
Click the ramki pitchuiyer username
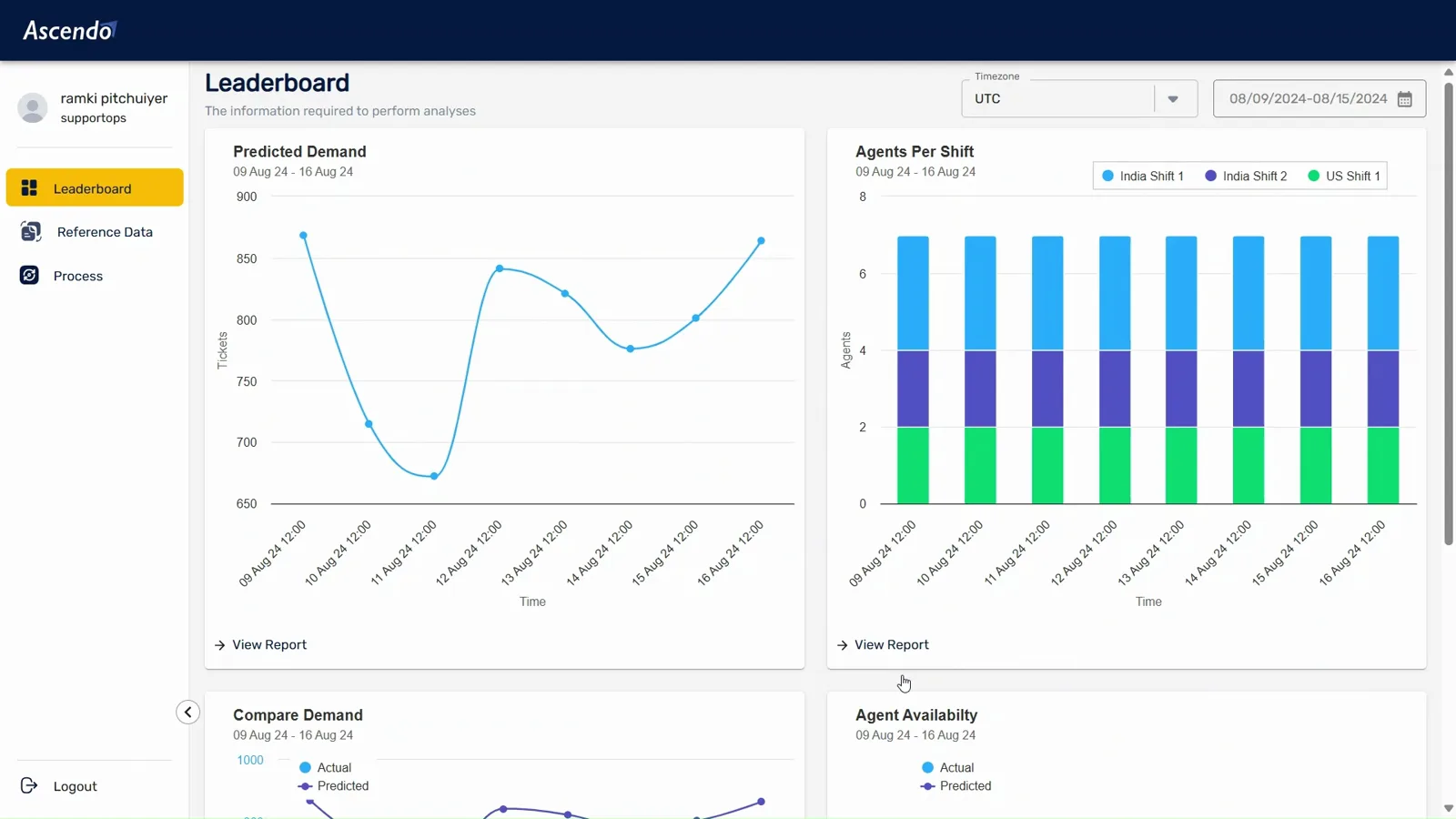coord(114,98)
